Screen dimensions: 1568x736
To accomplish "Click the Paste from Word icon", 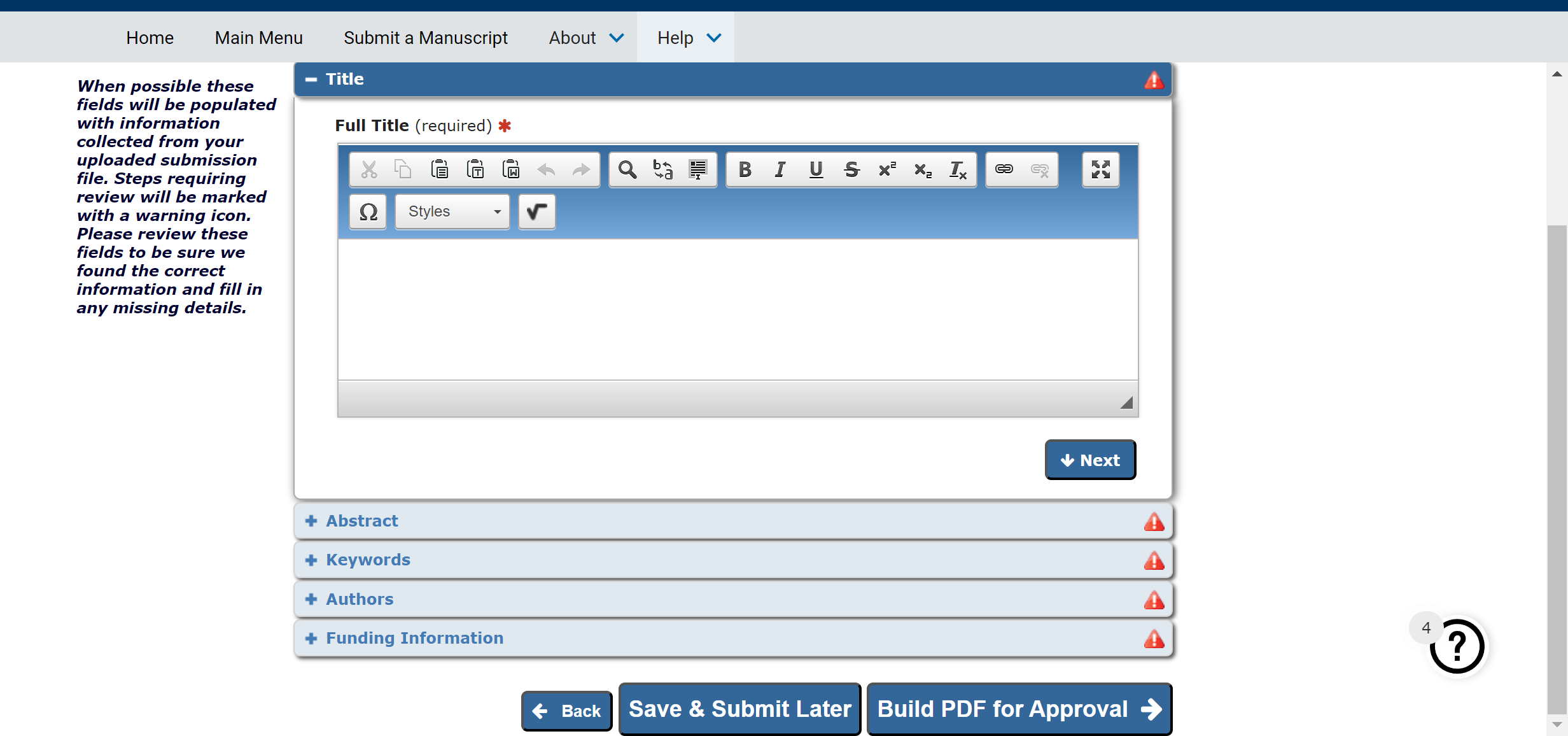I will 511,169.
